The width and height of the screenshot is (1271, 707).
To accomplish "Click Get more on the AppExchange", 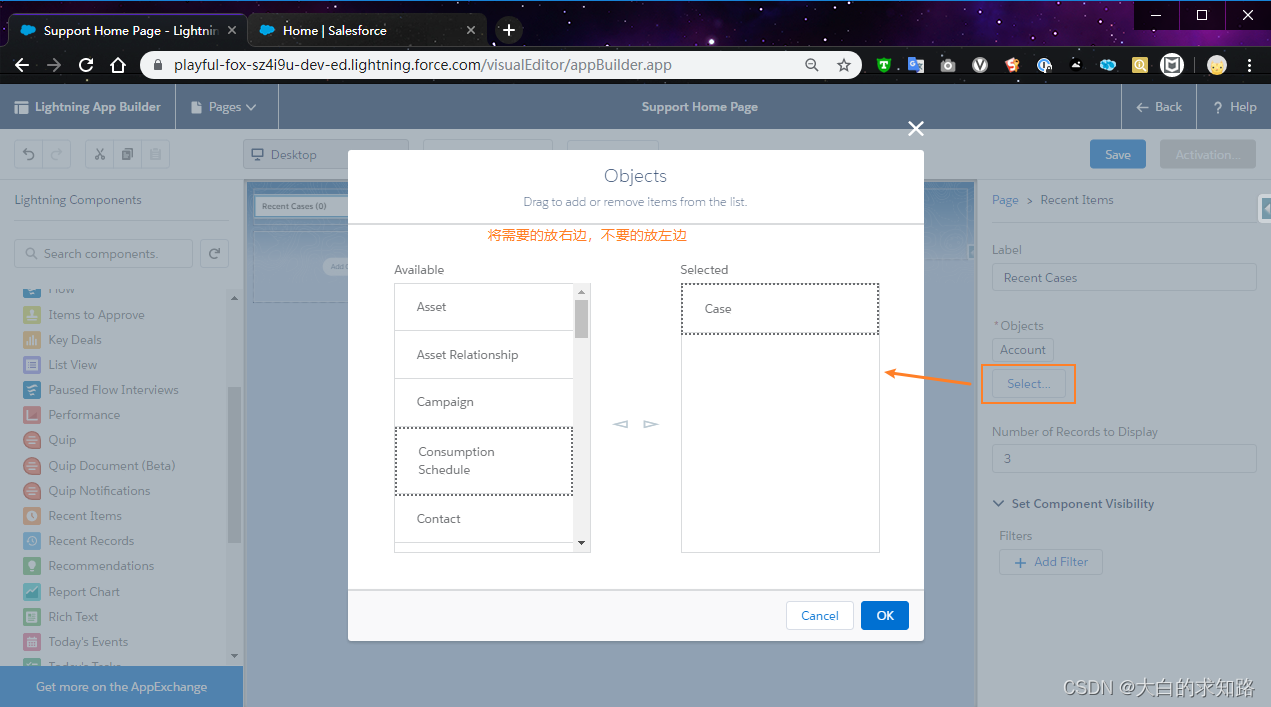I will [122, 687].
